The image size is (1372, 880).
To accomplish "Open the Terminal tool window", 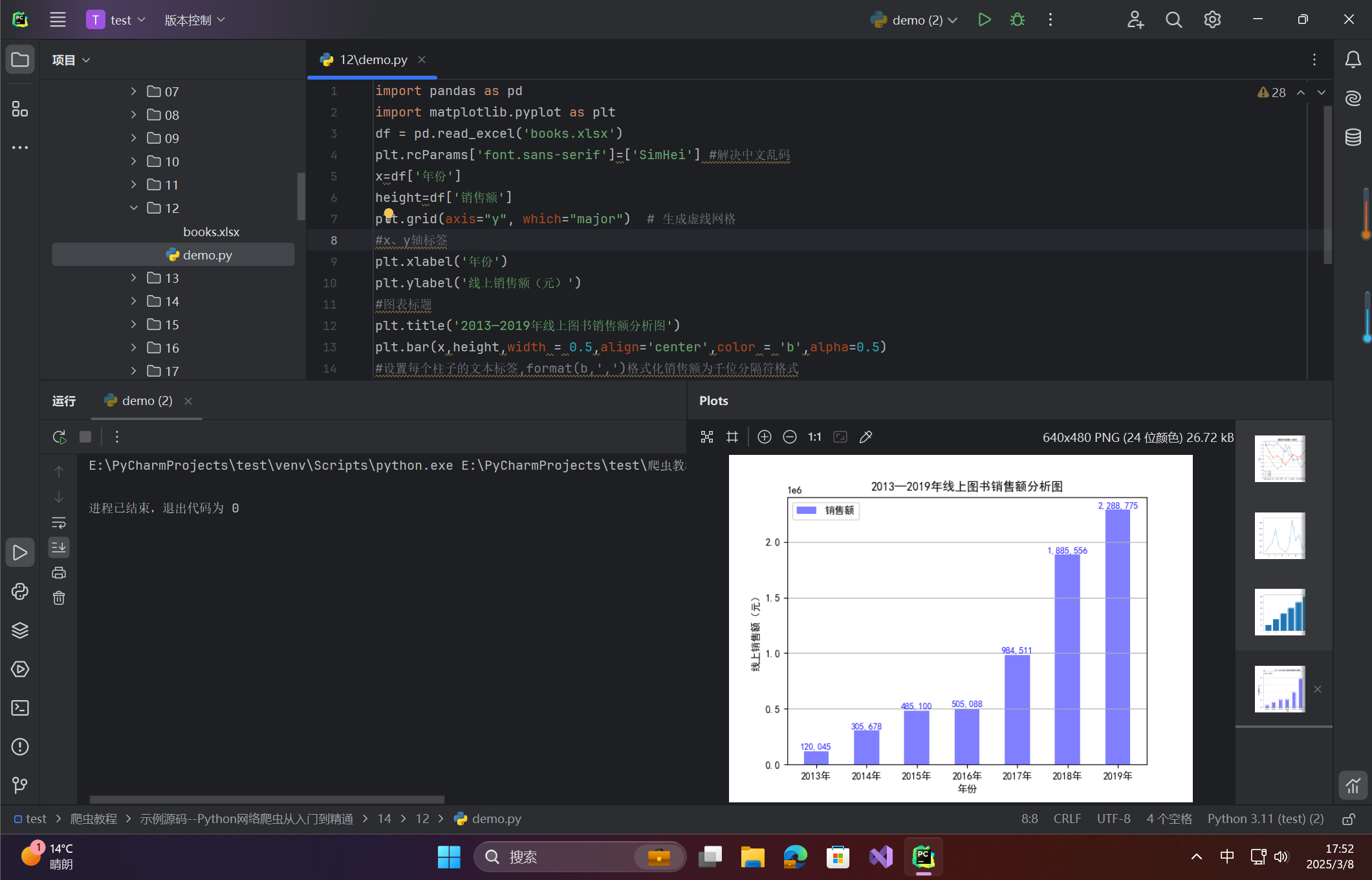I will (20, 708).
